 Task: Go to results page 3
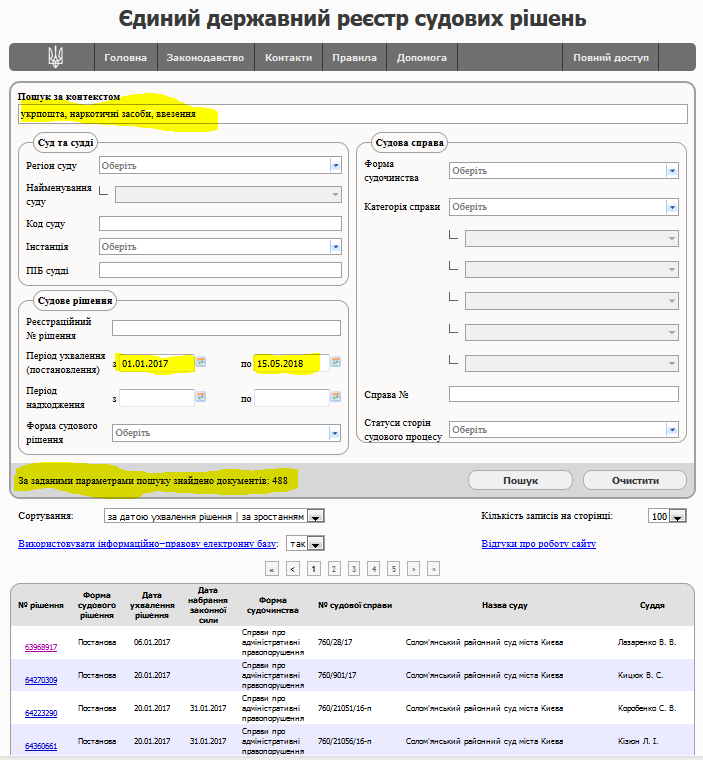click(x=353, y=568)
